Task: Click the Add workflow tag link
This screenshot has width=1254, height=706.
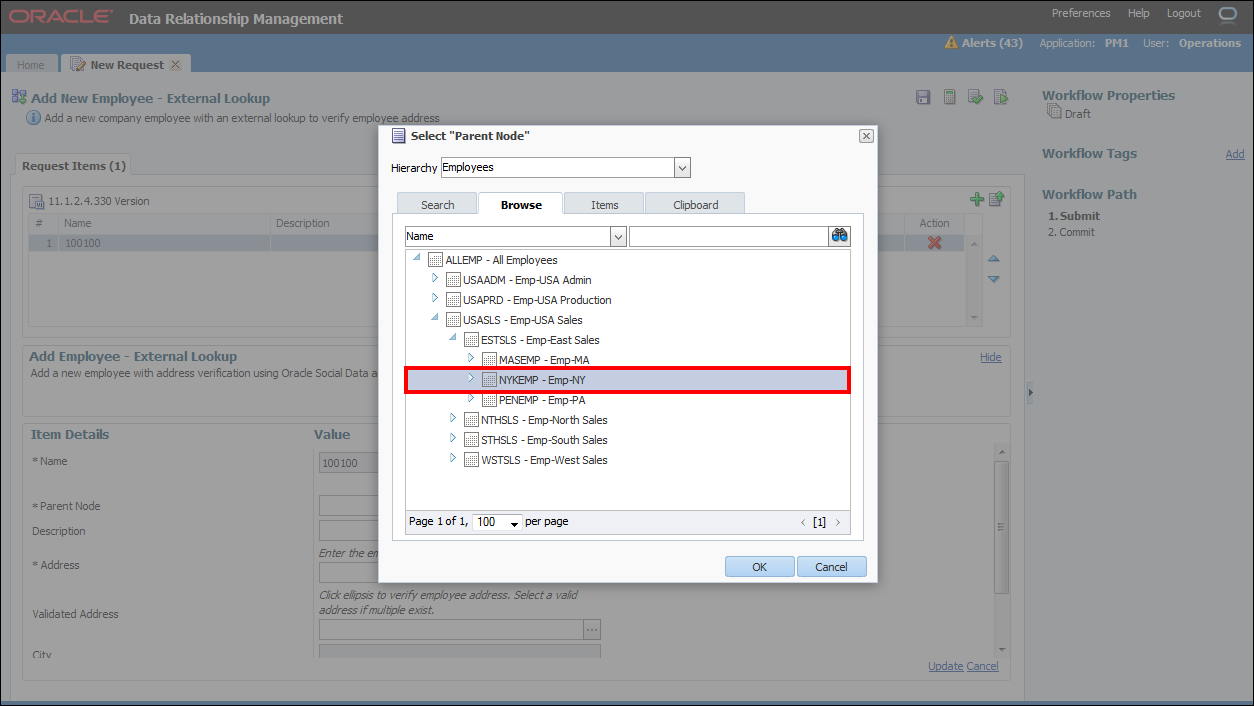Action: (x=1235, y=154)
